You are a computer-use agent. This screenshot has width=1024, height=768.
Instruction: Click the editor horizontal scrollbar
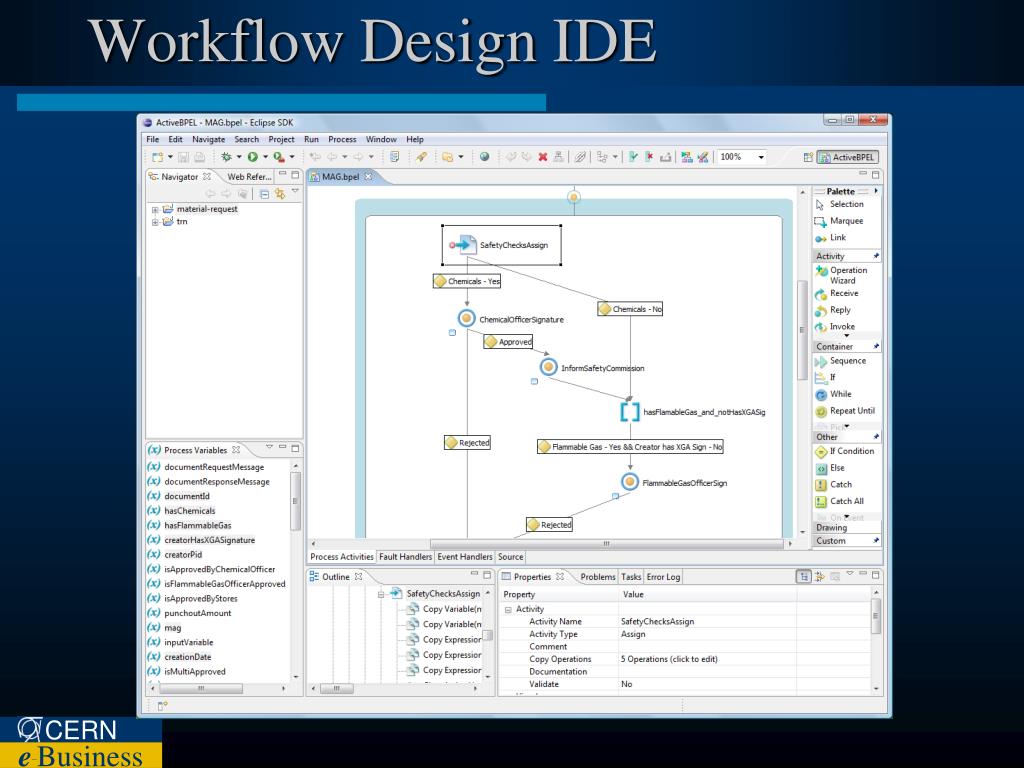tap(607, 543)
